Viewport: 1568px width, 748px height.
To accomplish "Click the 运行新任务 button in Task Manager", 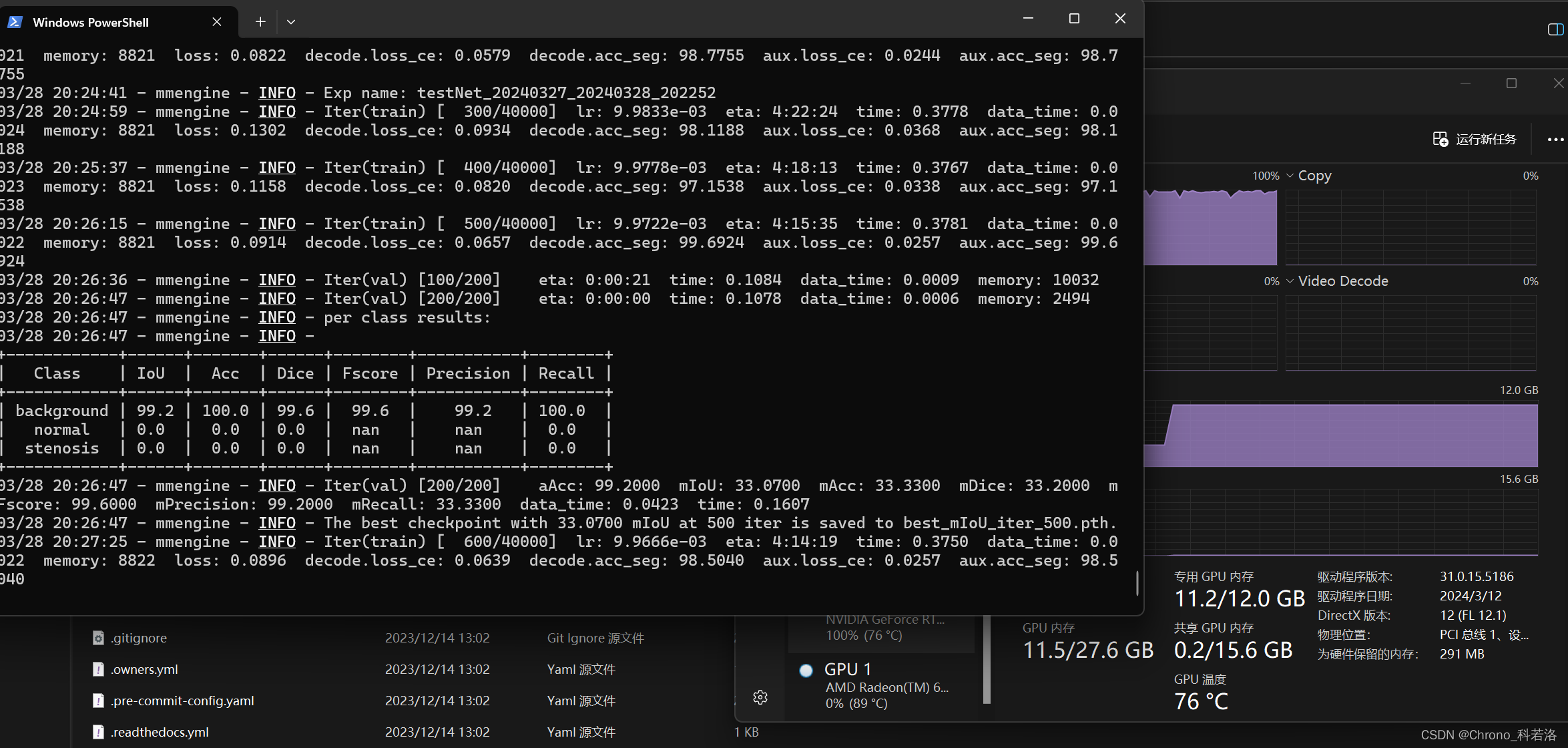I will point(1475,139).
